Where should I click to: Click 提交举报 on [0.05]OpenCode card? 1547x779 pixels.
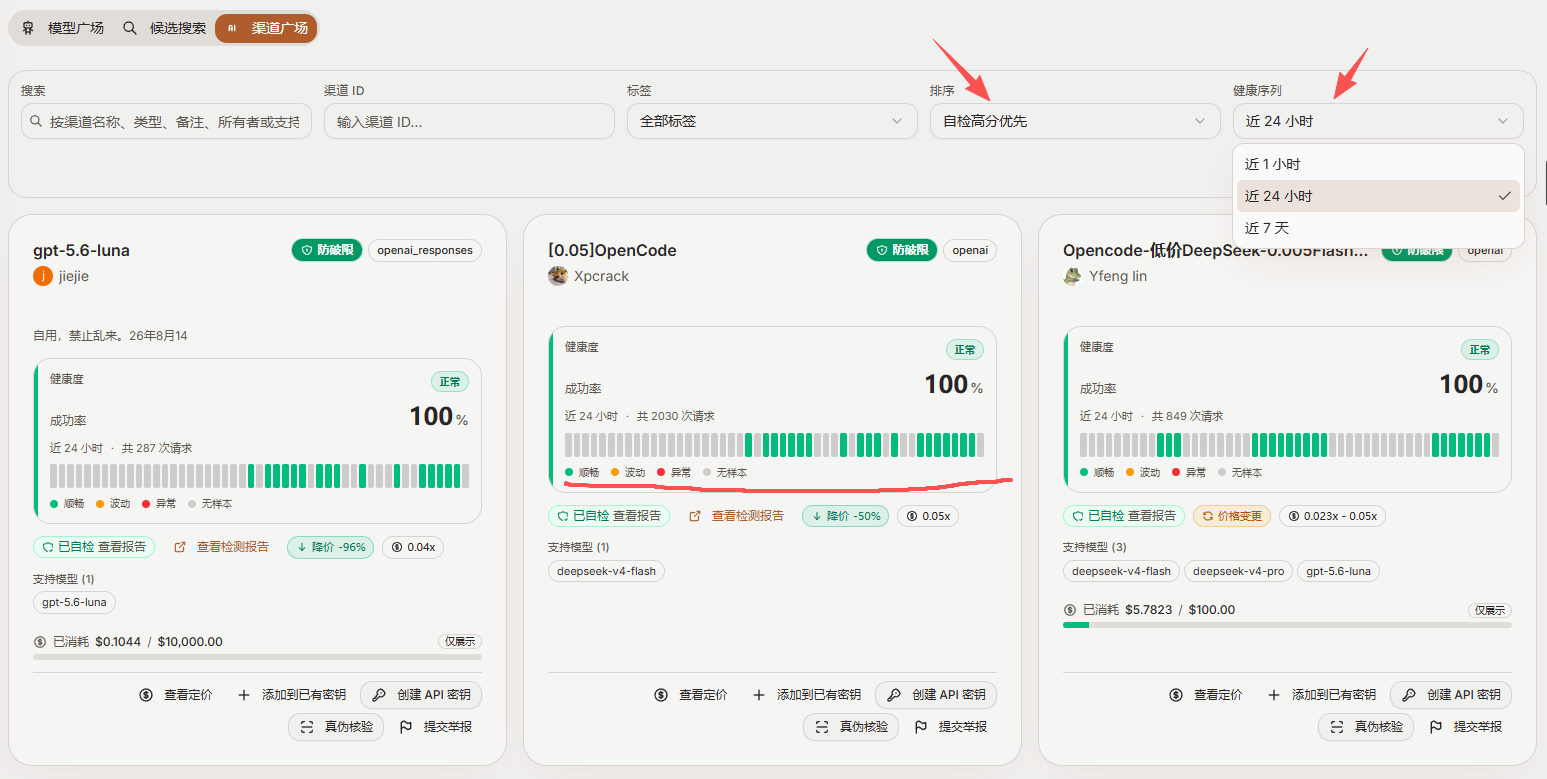(x=951, y=727)
